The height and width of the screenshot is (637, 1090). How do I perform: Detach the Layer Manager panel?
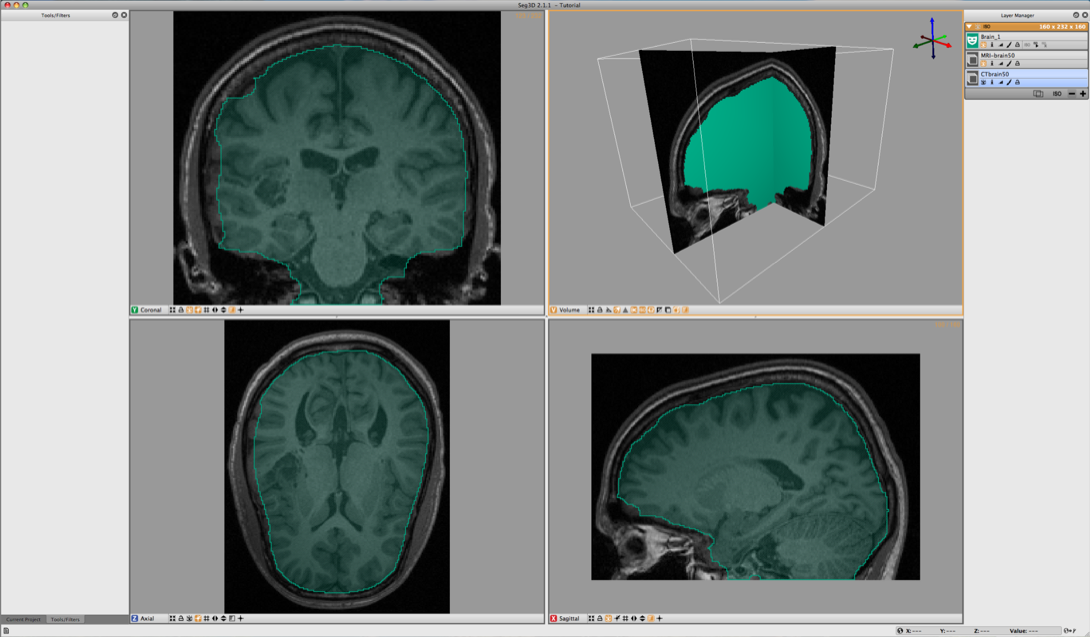tap(1076, 15)
